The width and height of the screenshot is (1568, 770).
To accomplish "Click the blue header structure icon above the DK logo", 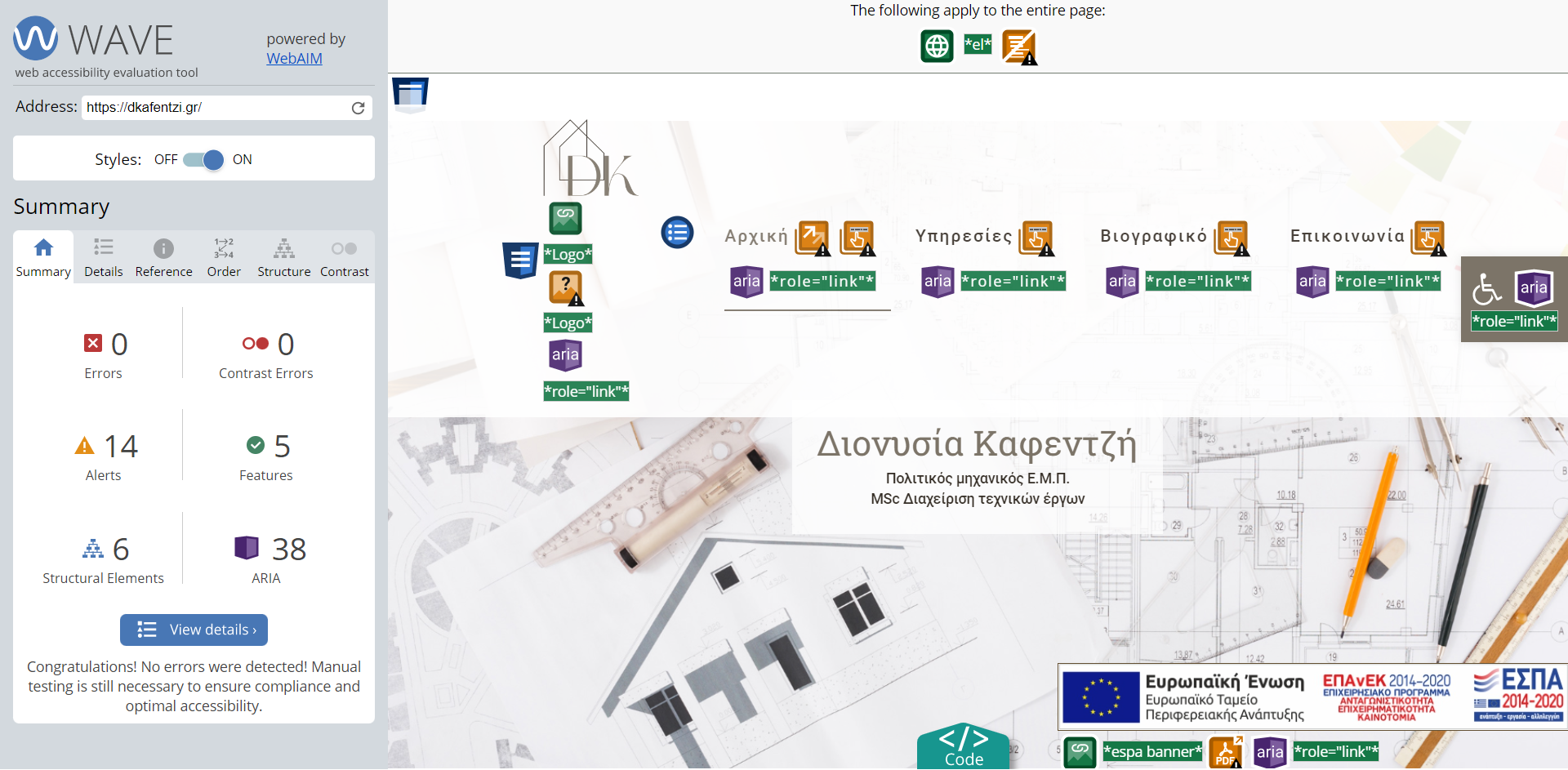I will coord(410,95).
